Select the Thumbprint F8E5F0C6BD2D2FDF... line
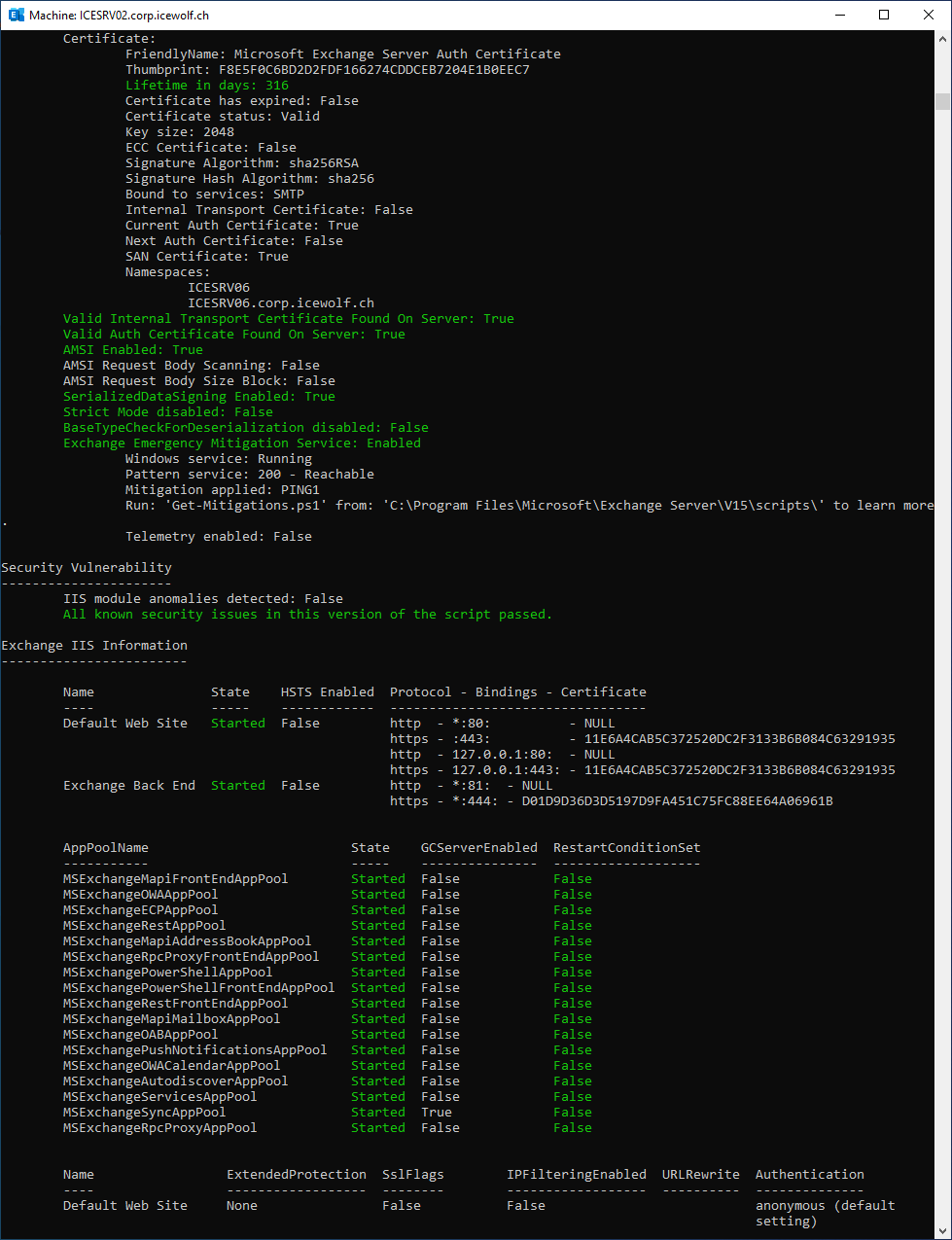Screen dimensions: 952x1240 click(328, 70)
